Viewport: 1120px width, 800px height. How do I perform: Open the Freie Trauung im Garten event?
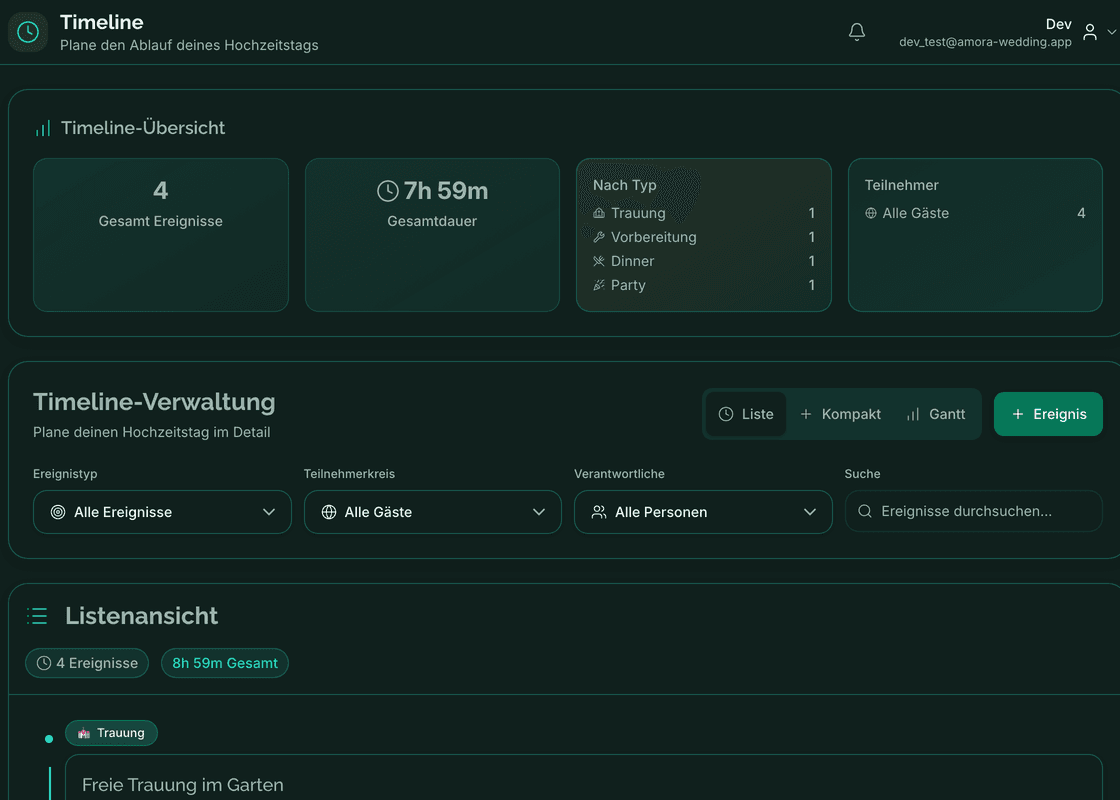[x=584, y=778]
